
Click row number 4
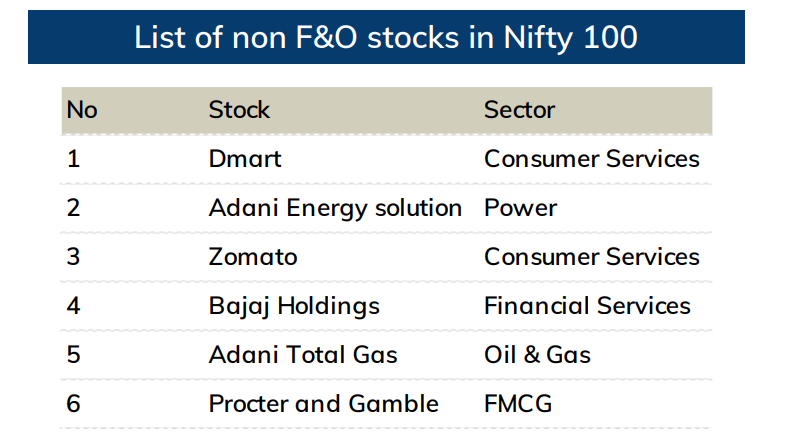pyautogui.click(x=73, y=305)
